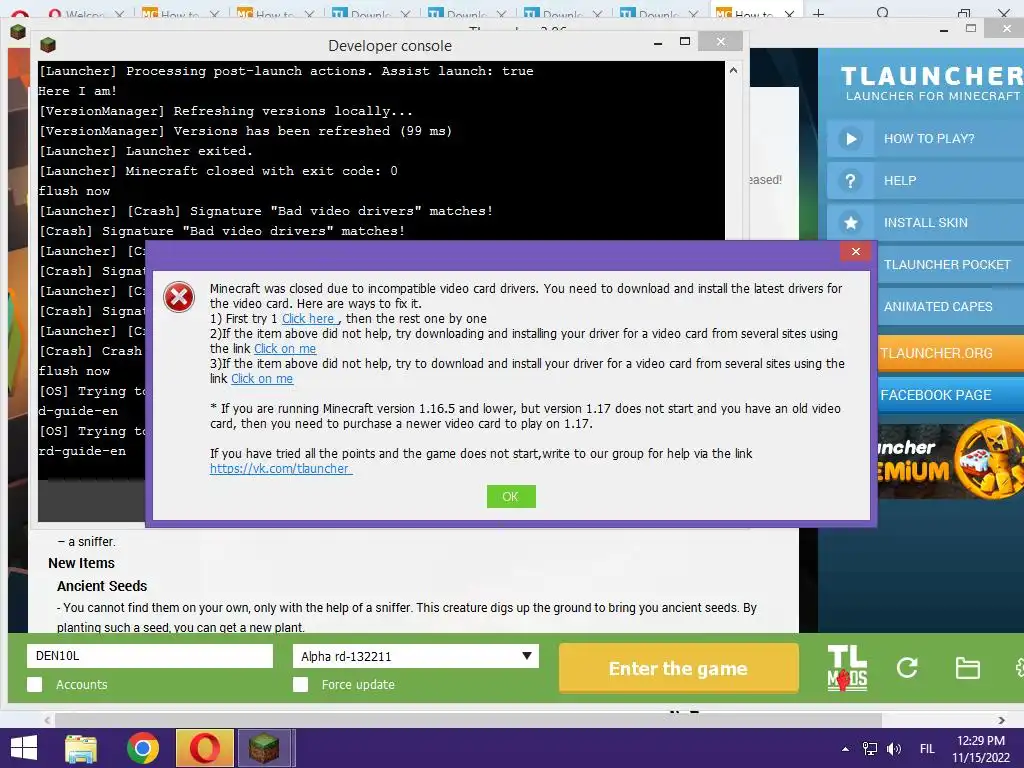Image resolution: width=1024 pixels, height=768 pixels.
Task: Click the horizontal scrollbar right arrow
Action: pyautogui.click(x=1002, y=720)
